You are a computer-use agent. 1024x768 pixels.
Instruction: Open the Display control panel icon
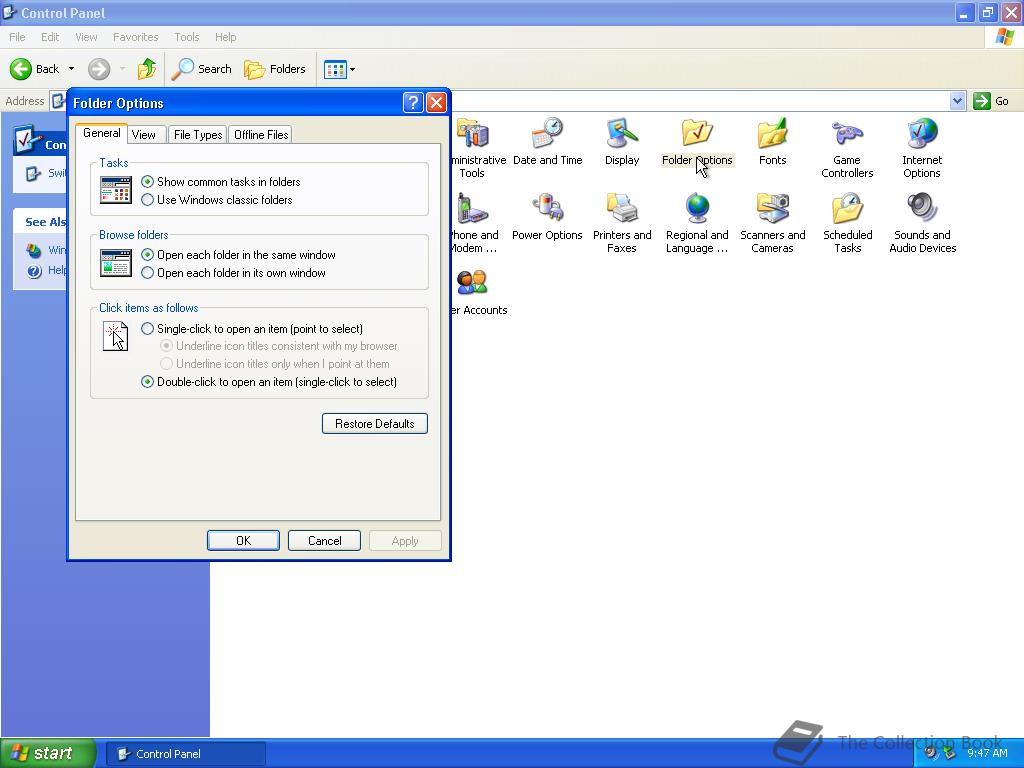tap(622, 142)
